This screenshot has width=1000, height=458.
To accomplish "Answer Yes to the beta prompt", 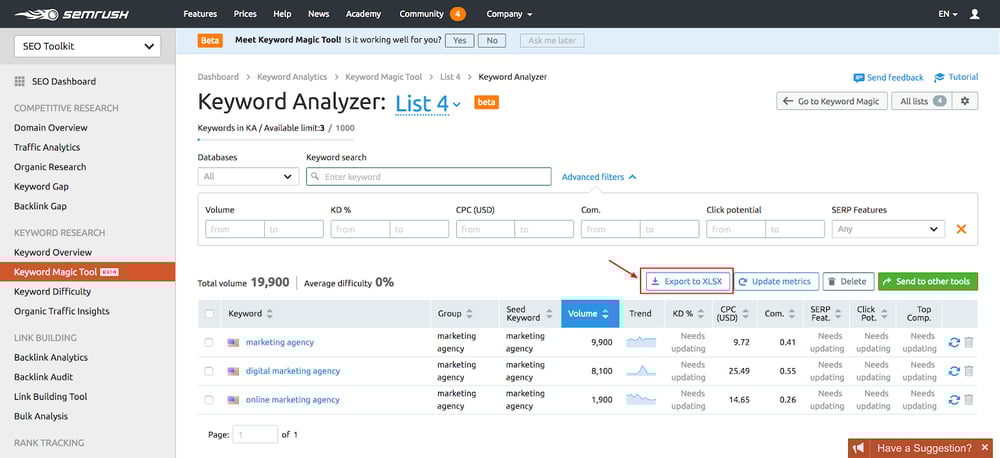I will [x=459, y=40].
